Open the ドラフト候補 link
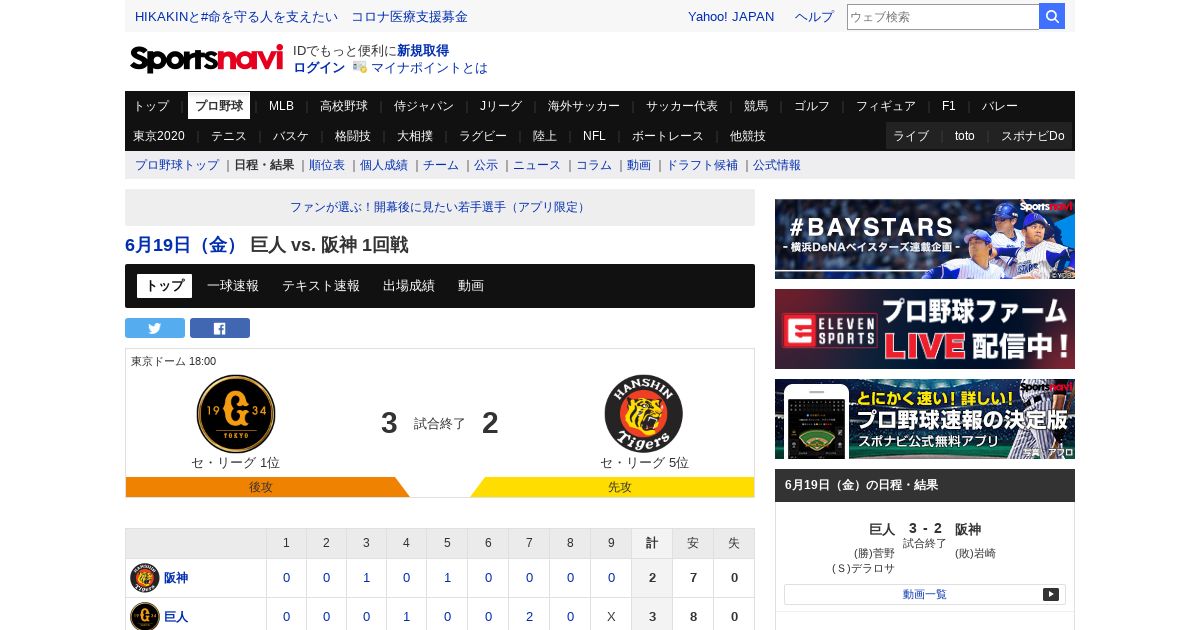 702,165
